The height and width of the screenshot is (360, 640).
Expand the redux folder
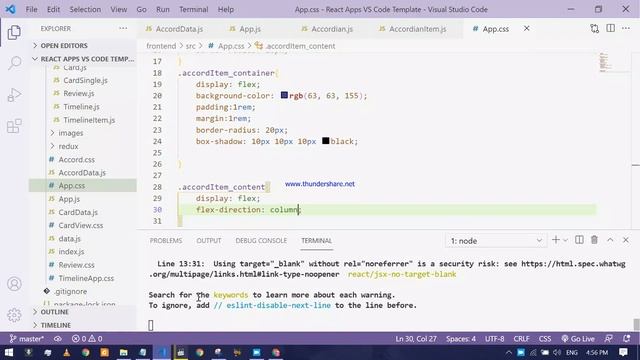click(68, 146)
